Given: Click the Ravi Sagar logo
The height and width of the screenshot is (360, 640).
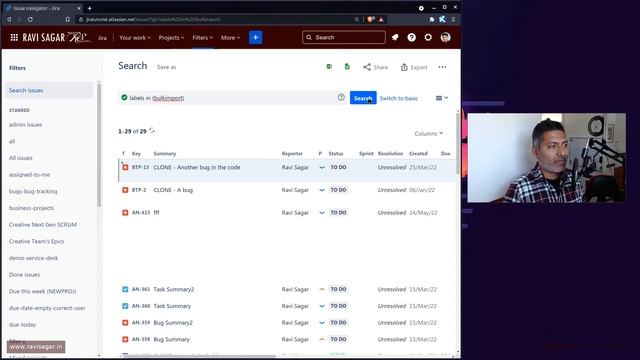Looking at the screenshot, I should (56, 38).
